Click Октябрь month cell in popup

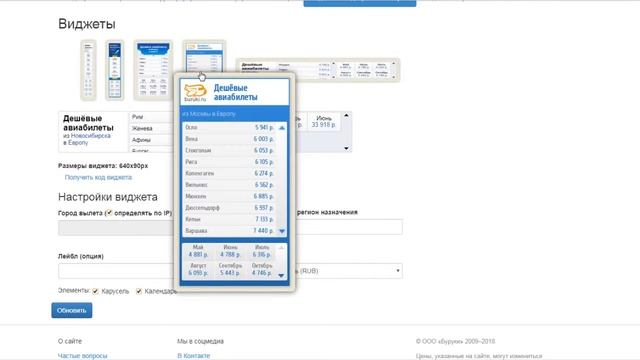[261, 269]
